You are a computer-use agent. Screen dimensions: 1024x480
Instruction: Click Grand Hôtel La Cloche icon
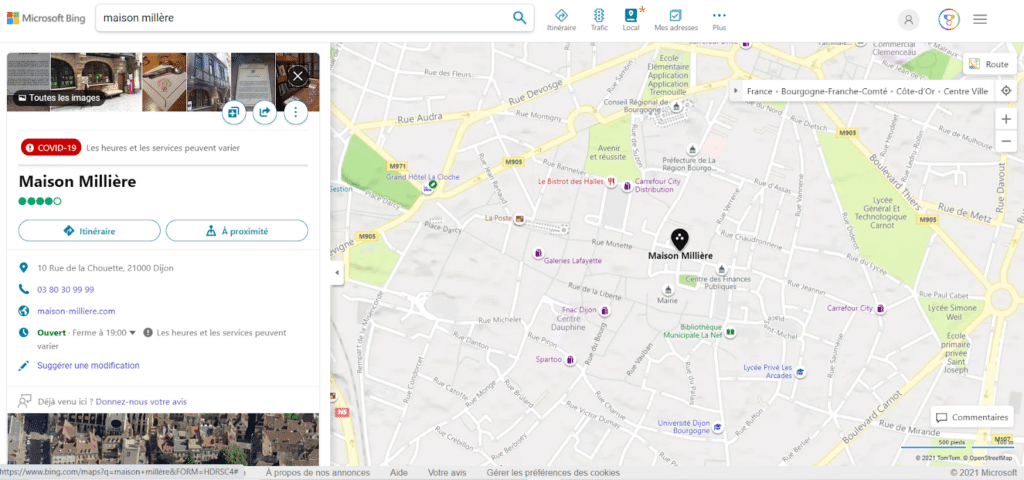(428, 188)
